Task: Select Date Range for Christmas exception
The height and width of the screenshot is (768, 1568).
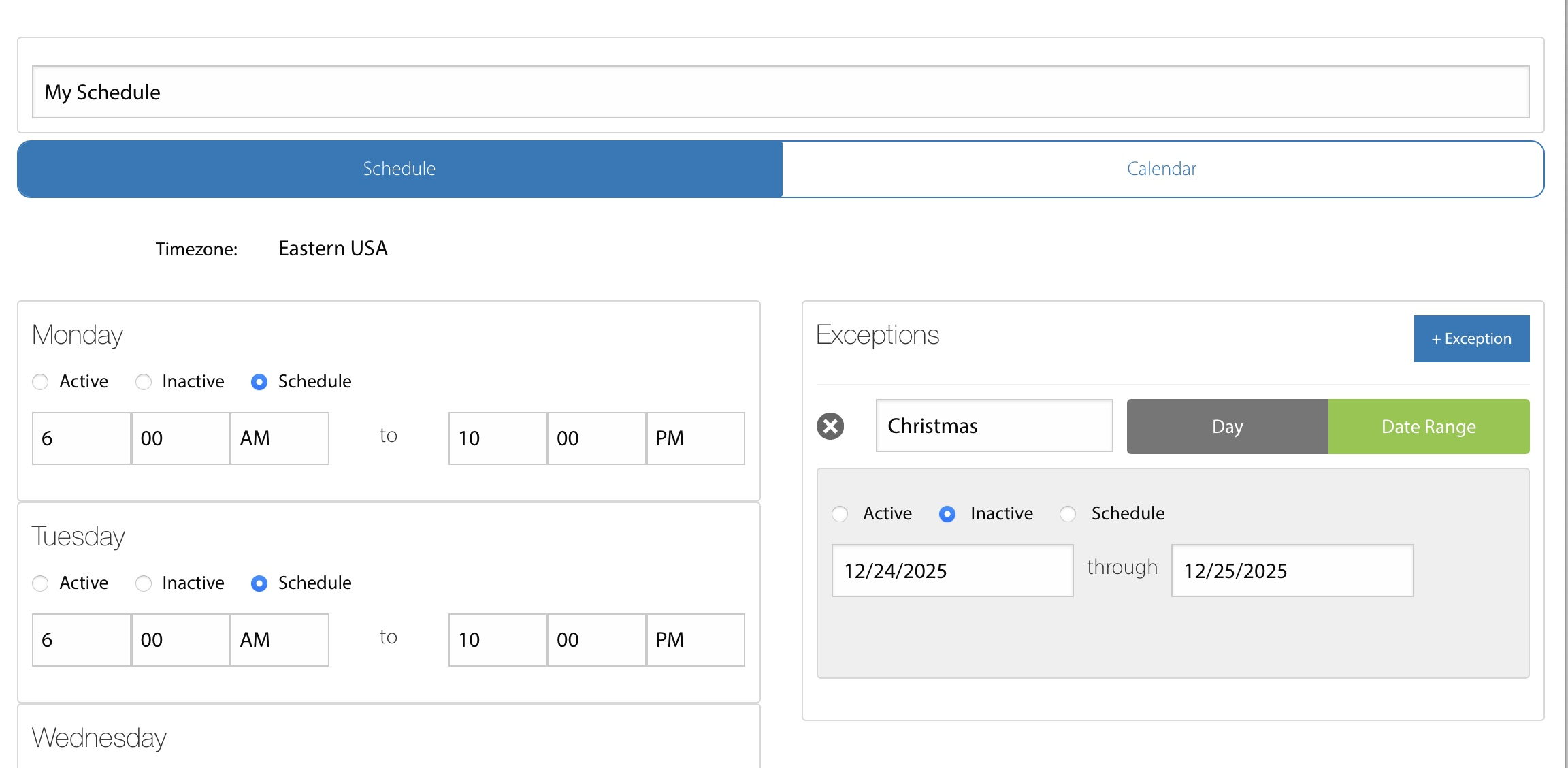Action: [1428, 427]
